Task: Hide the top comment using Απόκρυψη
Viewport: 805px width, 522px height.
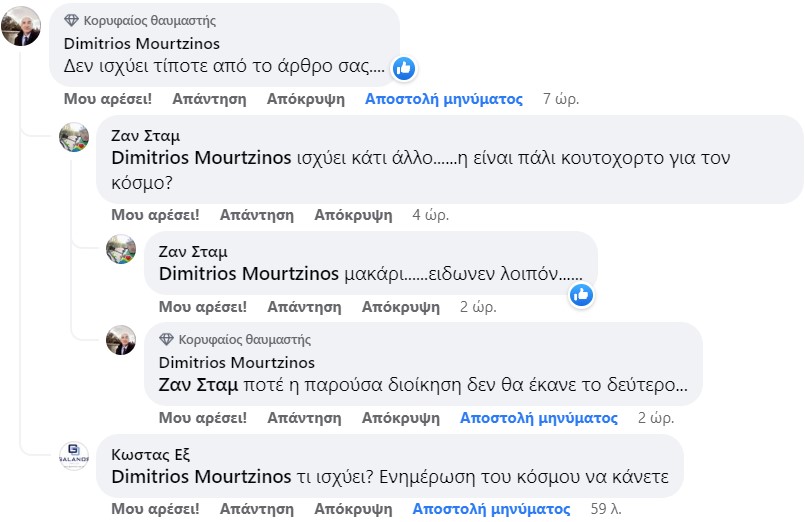Action: tap(306, 99)
